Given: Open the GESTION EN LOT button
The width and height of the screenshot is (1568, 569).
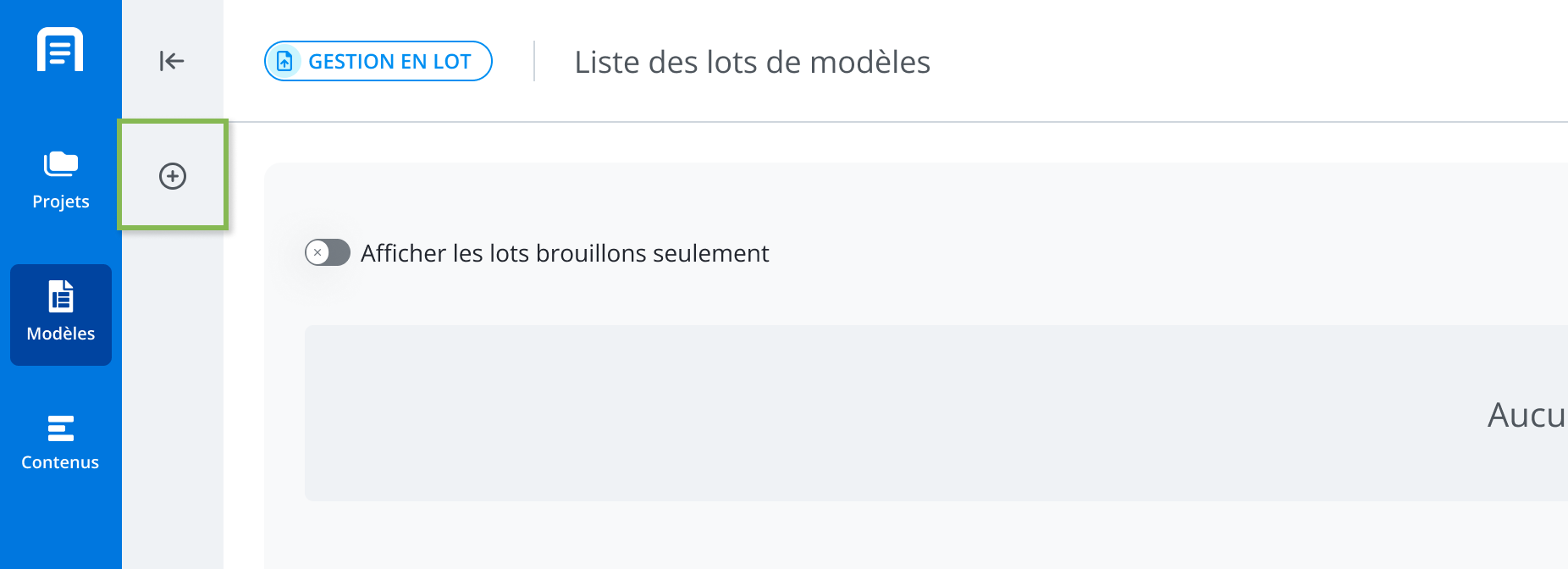Looking at the screenshot, I should tap(378, 61).
